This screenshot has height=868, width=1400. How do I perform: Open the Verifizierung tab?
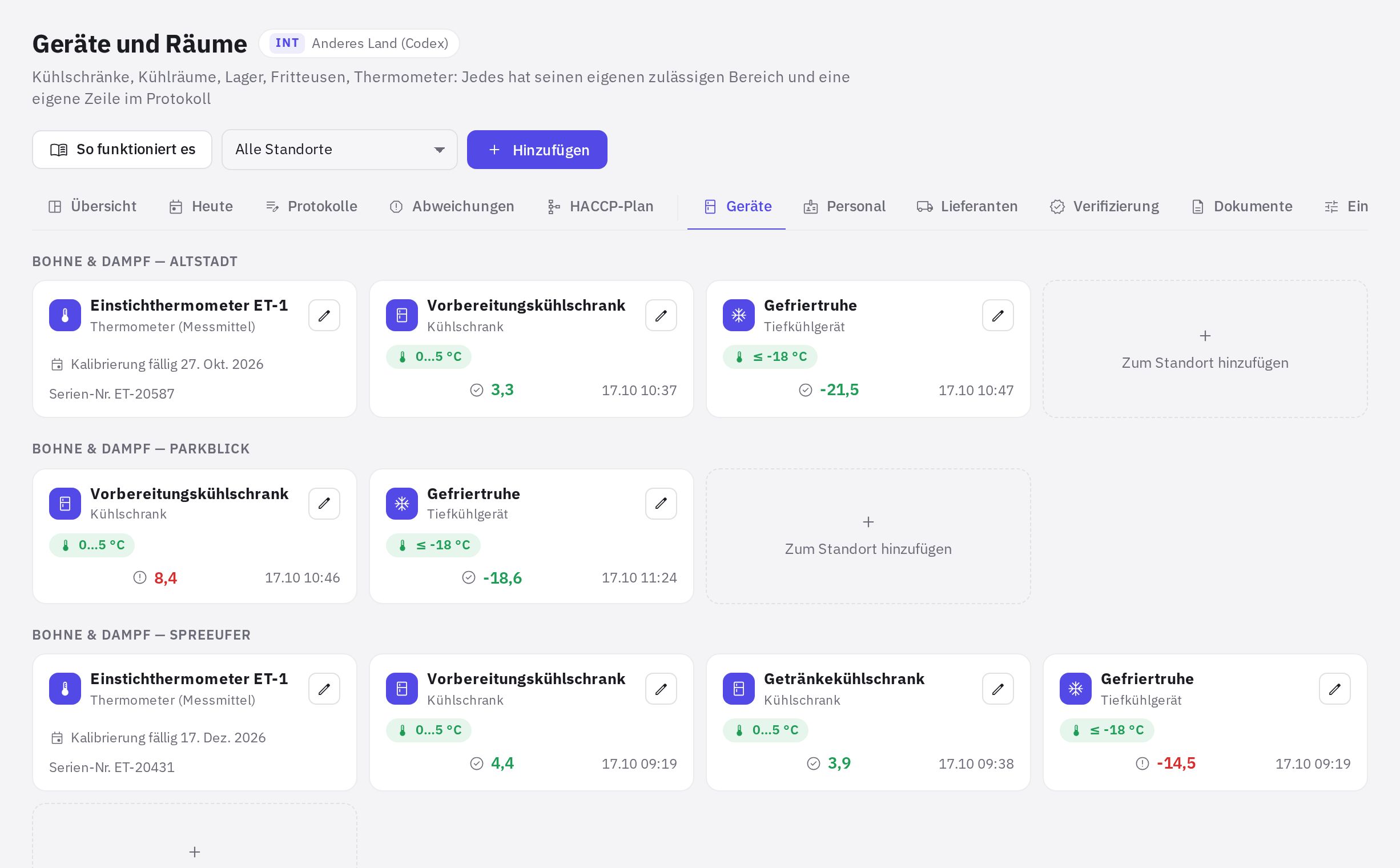pos(1104,207)
